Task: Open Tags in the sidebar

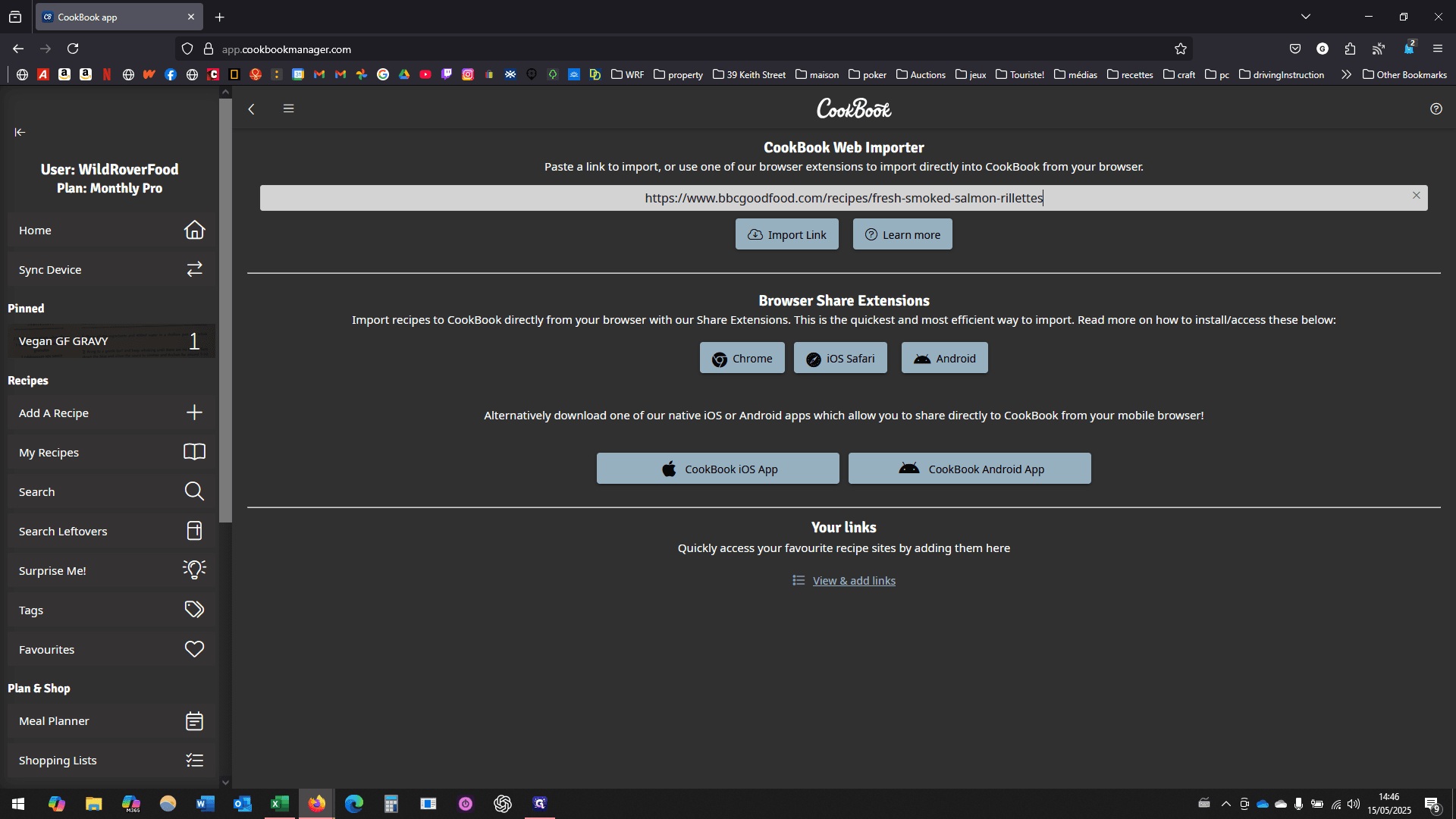Action: point(111,610)
